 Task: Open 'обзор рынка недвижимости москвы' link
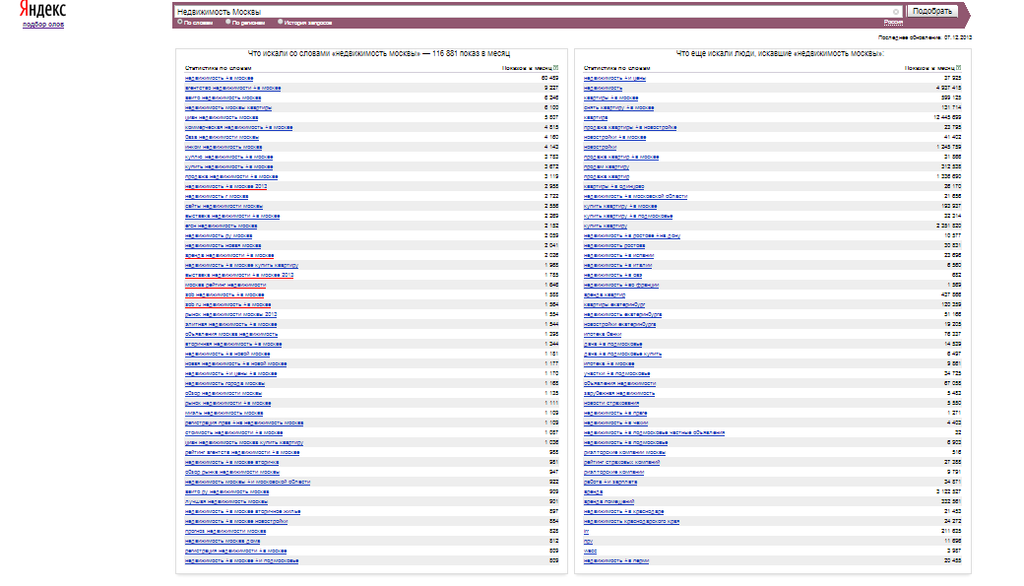232,472
